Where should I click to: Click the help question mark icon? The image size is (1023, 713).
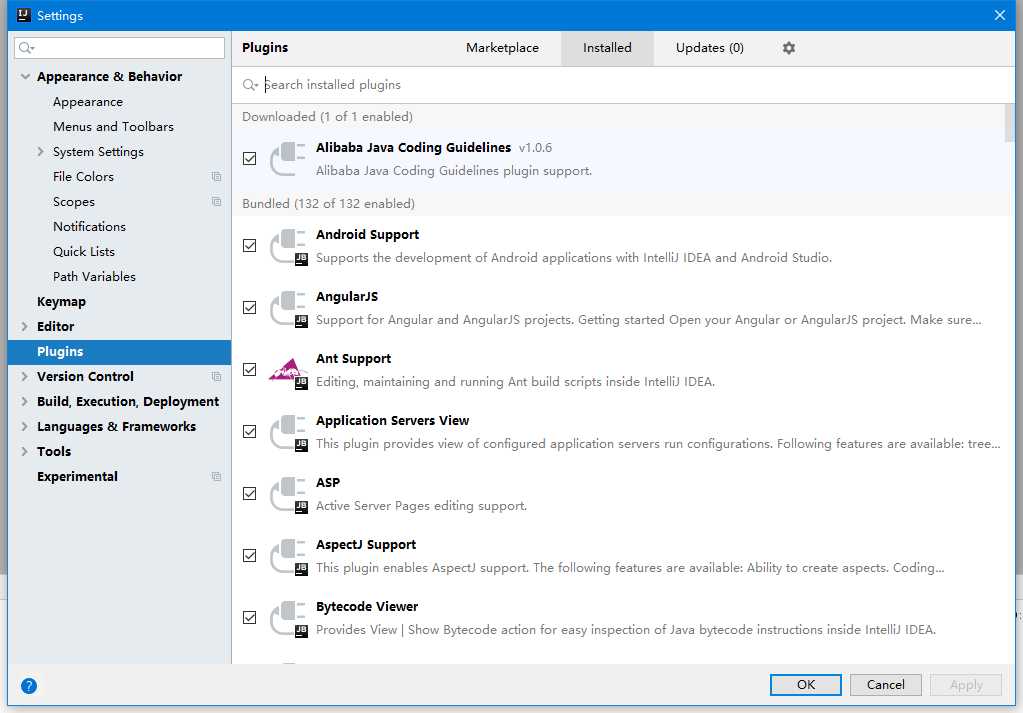pyautogui.click(x=29, y=686)
